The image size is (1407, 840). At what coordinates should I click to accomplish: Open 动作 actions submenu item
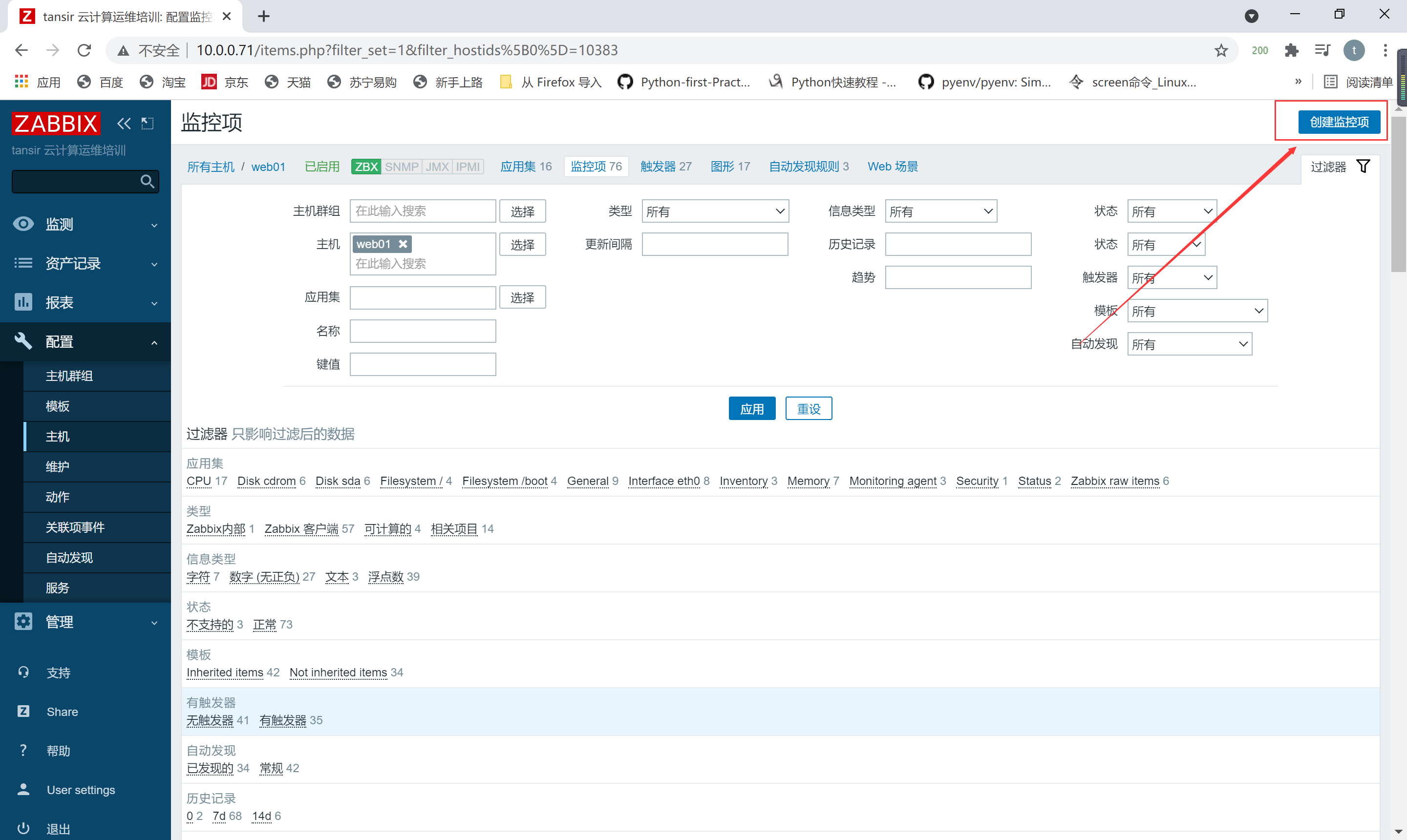tap(97, 497)
